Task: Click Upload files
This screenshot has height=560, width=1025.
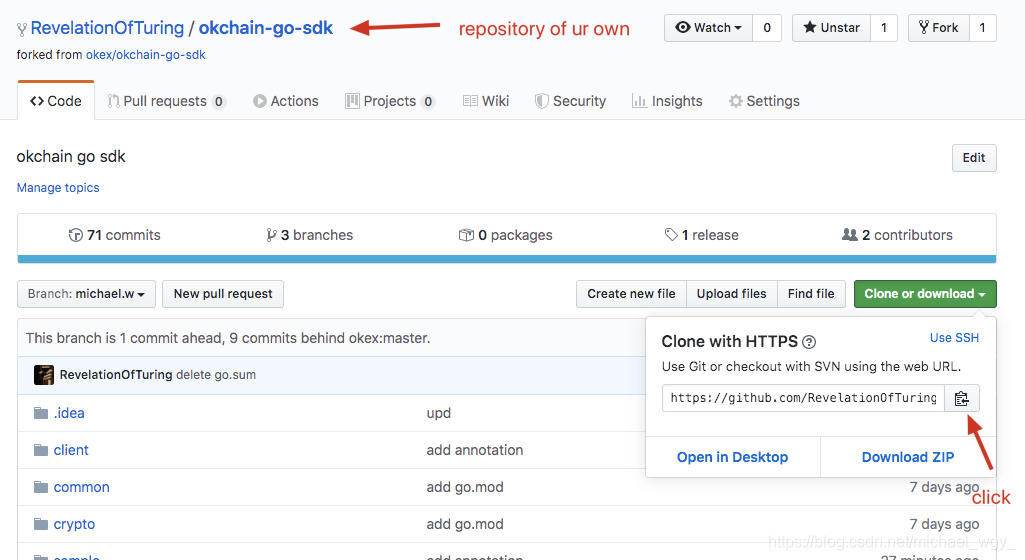Action: tap(731, 294)
